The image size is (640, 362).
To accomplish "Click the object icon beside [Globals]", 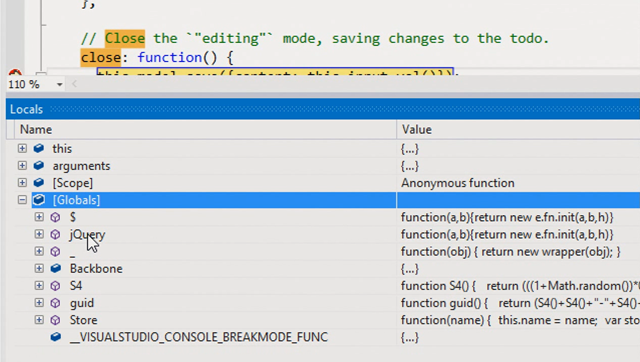I will pyautogui.click(x=39, y=200).
